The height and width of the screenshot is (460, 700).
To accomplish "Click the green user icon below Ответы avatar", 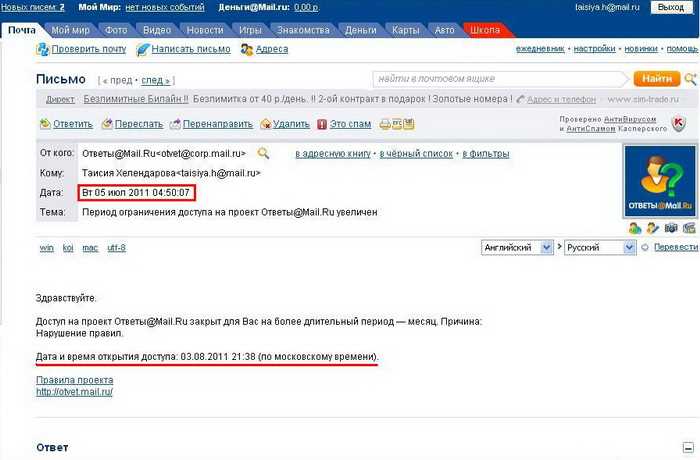I will [635, 228].
